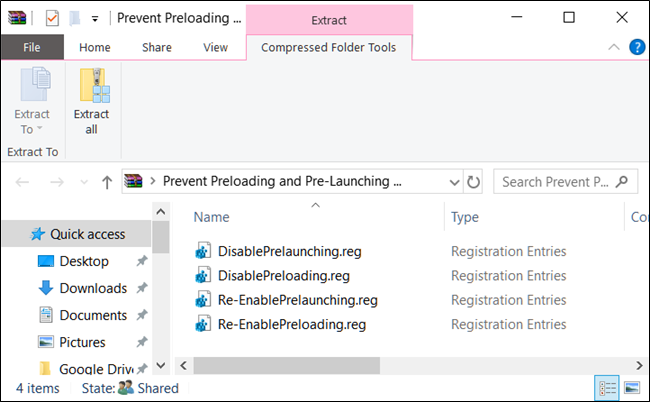Switch to the View ribbon tab
650x402 pixels.
[215, 47]
